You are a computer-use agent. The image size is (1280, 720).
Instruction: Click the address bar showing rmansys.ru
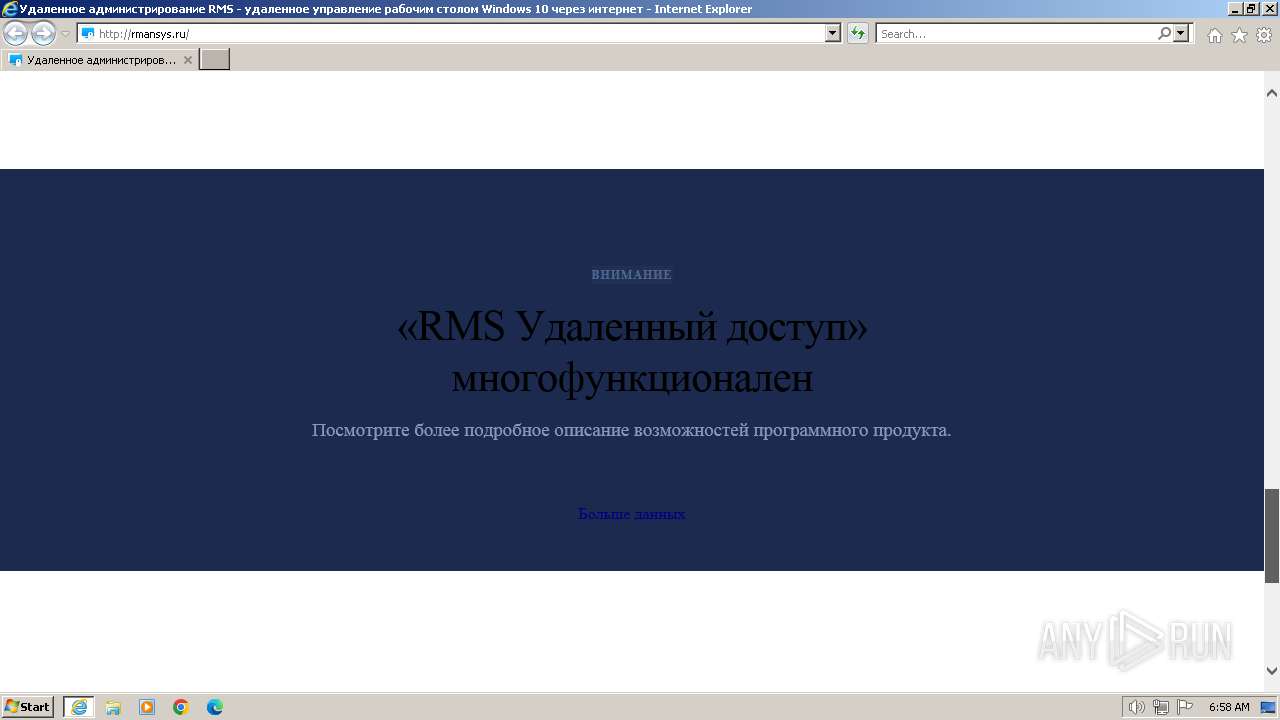tap(451, 34)
